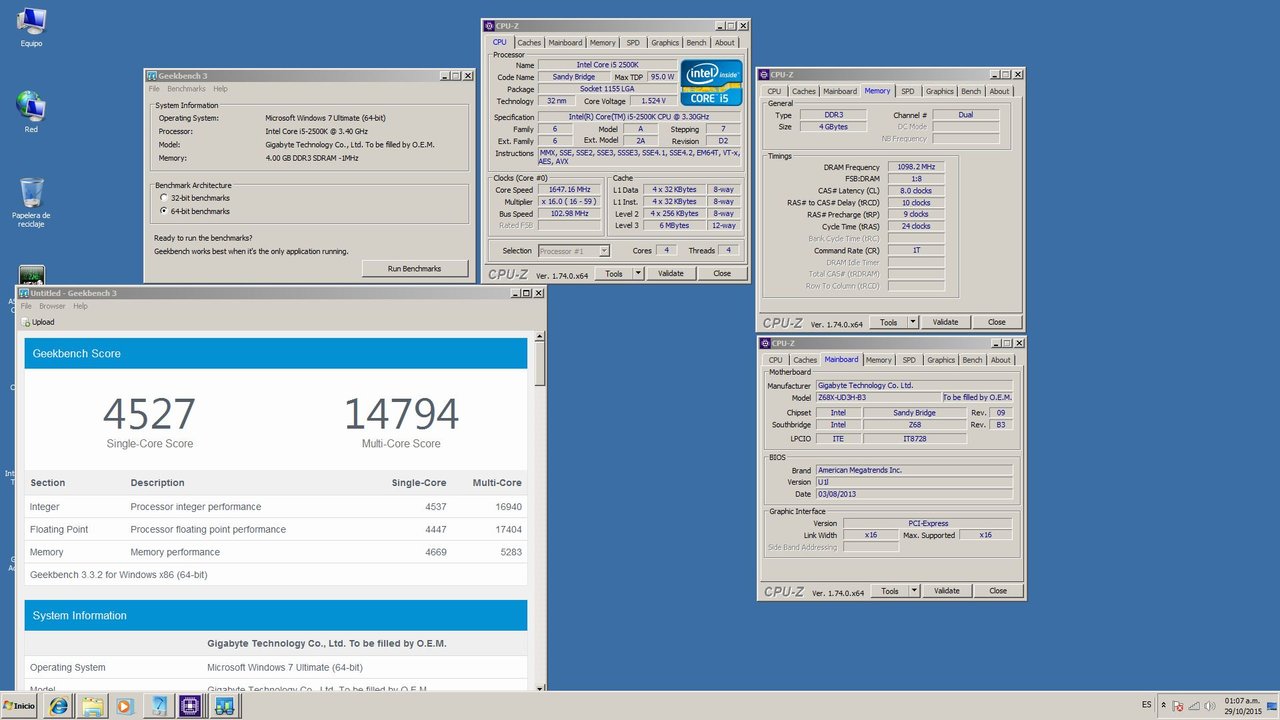Image resolution: width=1280 pixels, height=720 pixels.
Task: Open Tools dropdown arrow in Mainboard window
Action: click(914, 591)
